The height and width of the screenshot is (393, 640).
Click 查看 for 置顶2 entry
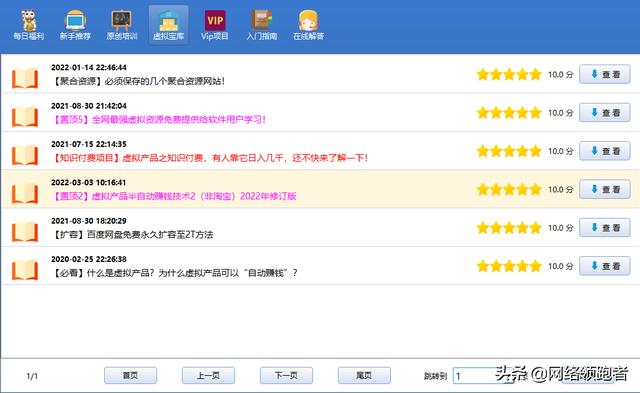pos(605,189)
